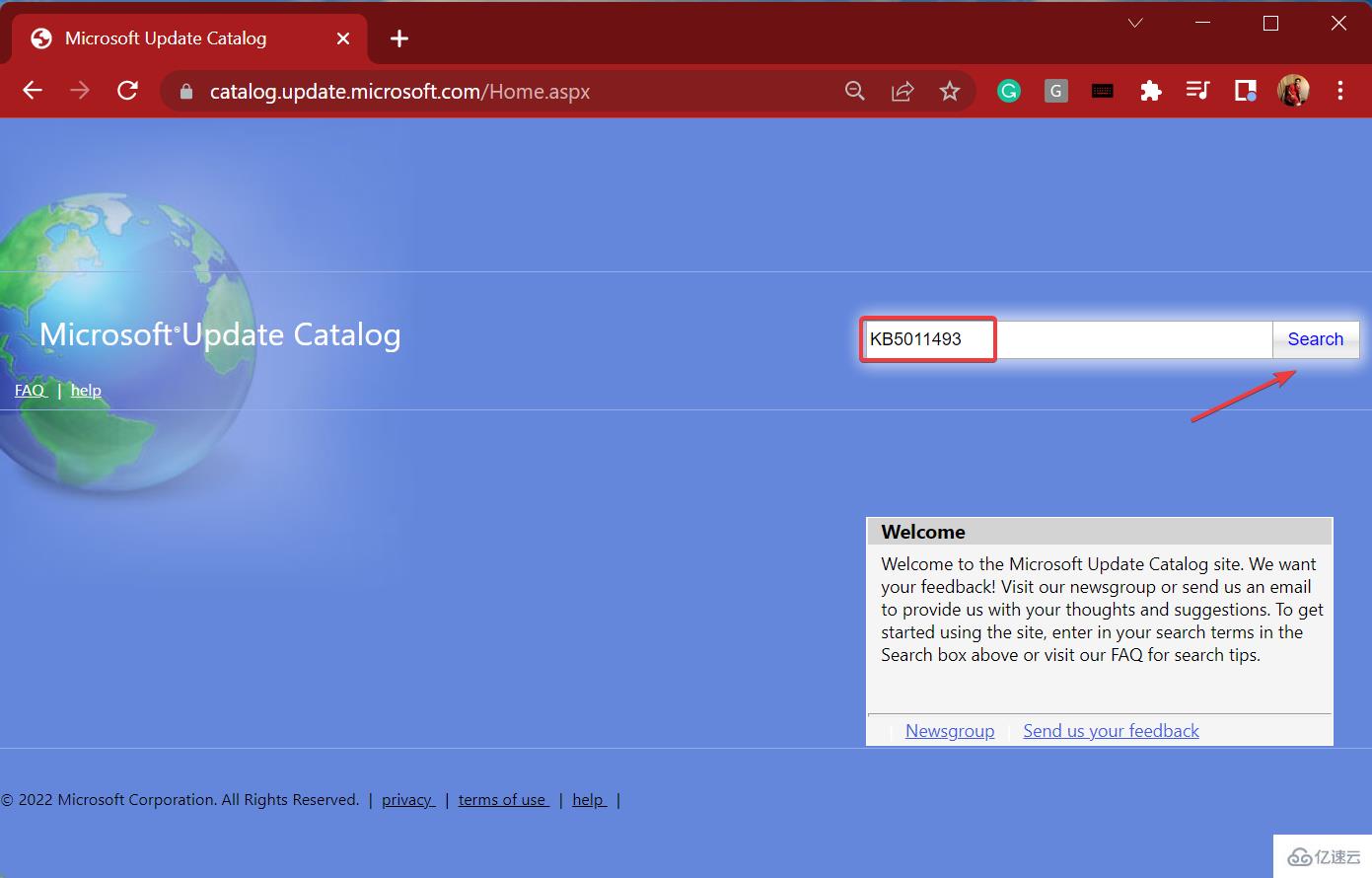Bookmark this page with the star icon

(950, 91)
